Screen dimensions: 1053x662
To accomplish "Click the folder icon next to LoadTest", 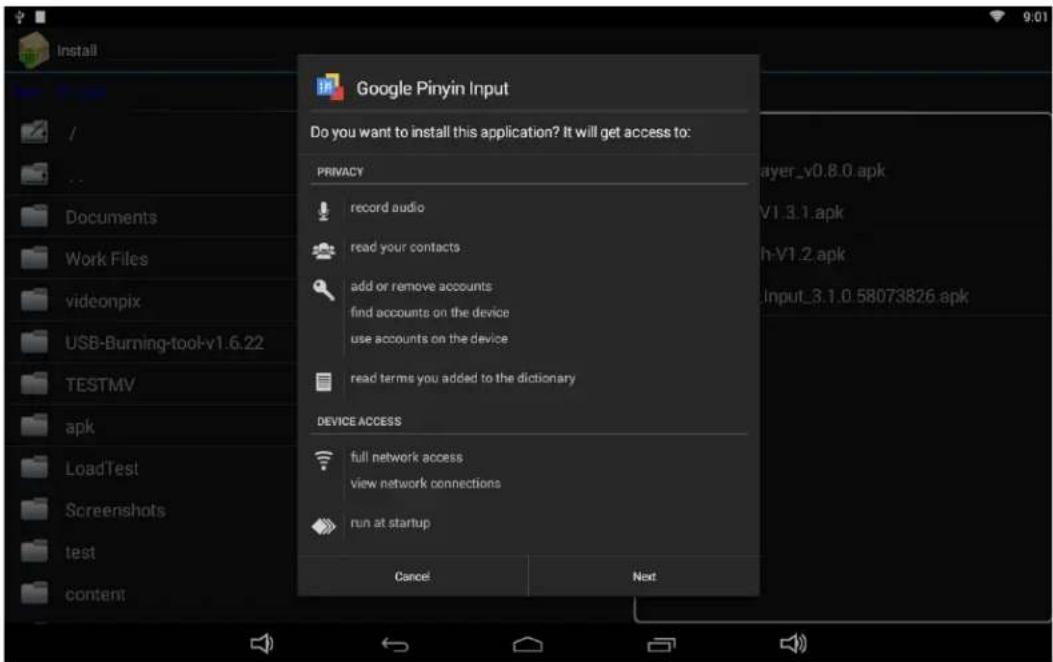I will (34, 467).
